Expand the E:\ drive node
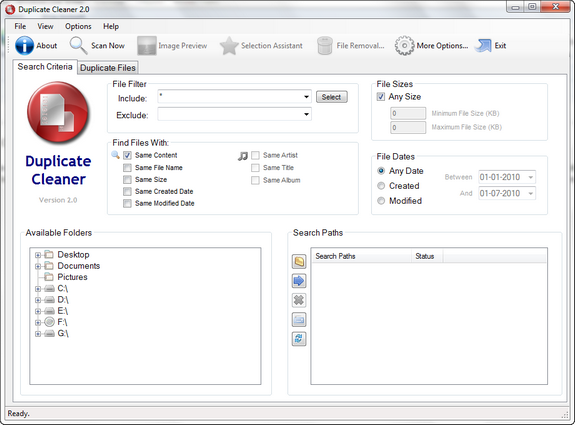This screenshot has height=425, width=575. [x=38, y=311]
